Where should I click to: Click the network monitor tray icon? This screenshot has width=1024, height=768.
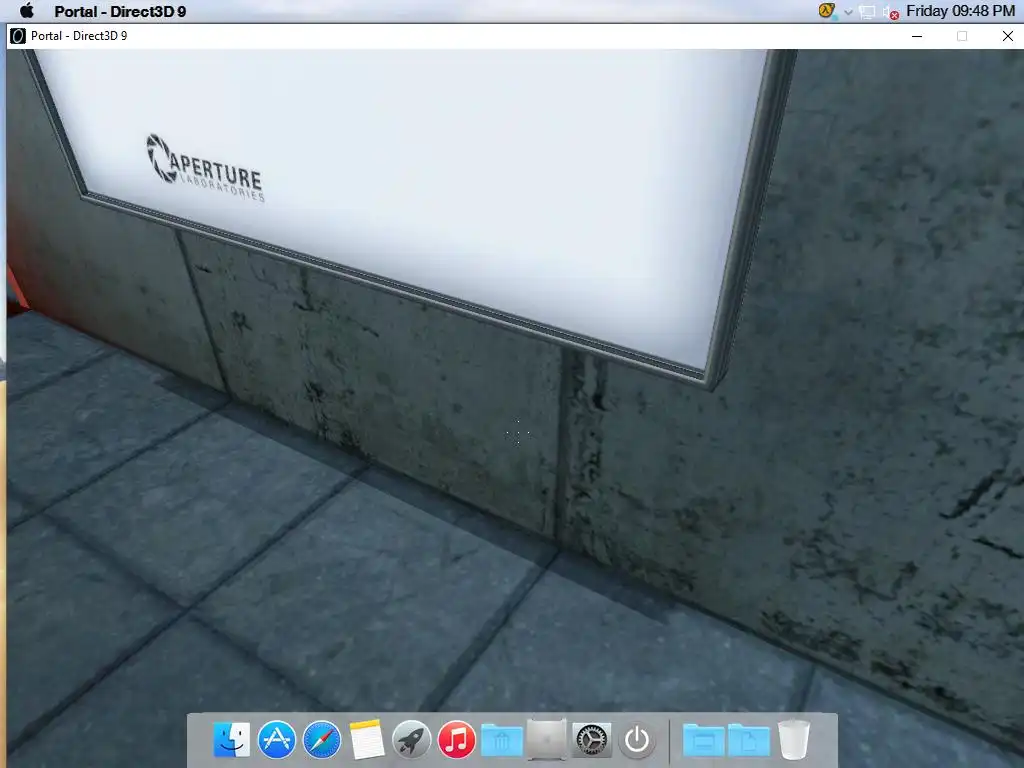coord(867,12)
